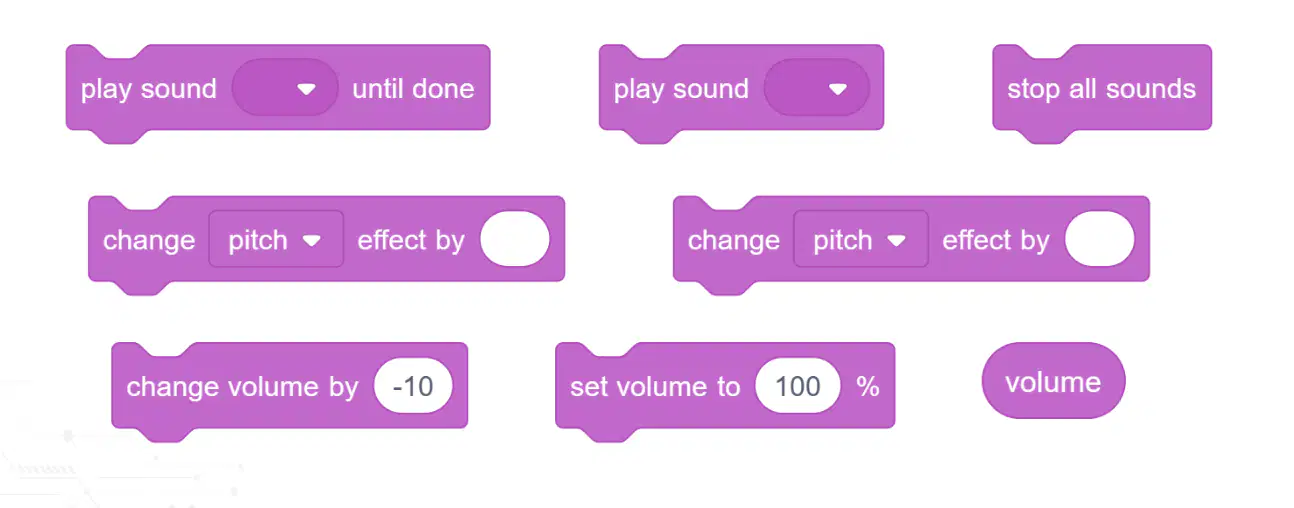Click empty value field in right 'effect by' block
This screenshot has width=1294, height=508.
click(1100, 240)
